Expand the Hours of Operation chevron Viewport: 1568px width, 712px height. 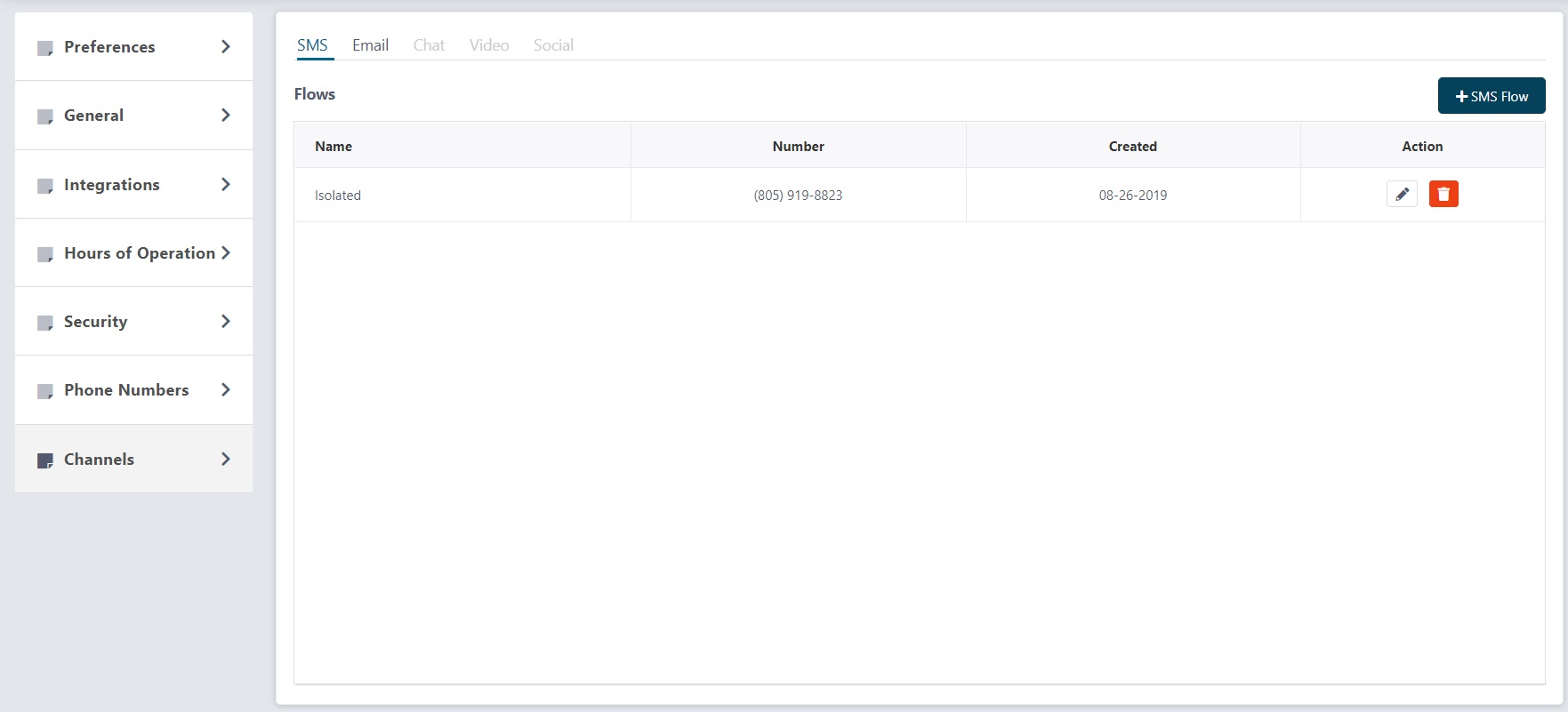(x=226, y=252)
